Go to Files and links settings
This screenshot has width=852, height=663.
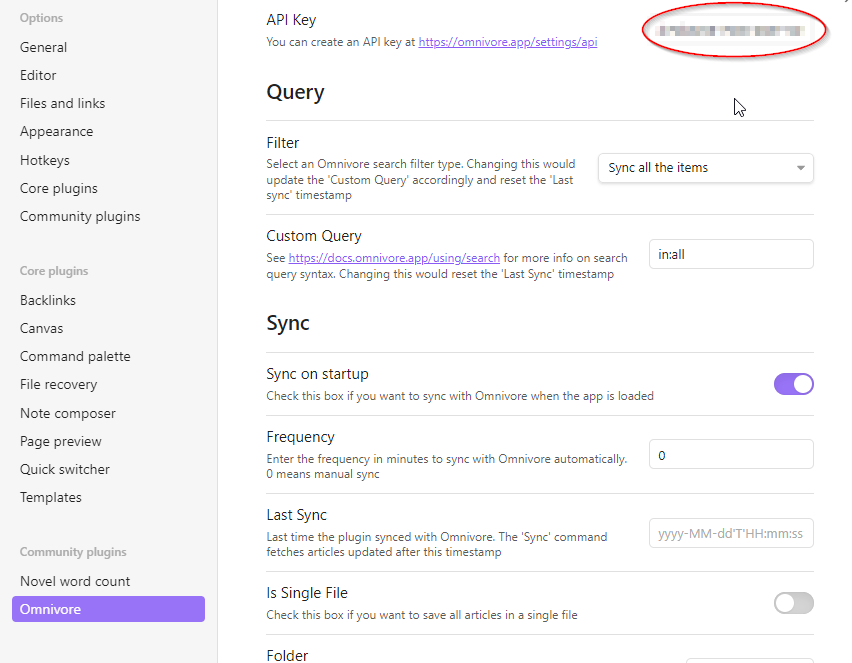[x=62, y=103]
